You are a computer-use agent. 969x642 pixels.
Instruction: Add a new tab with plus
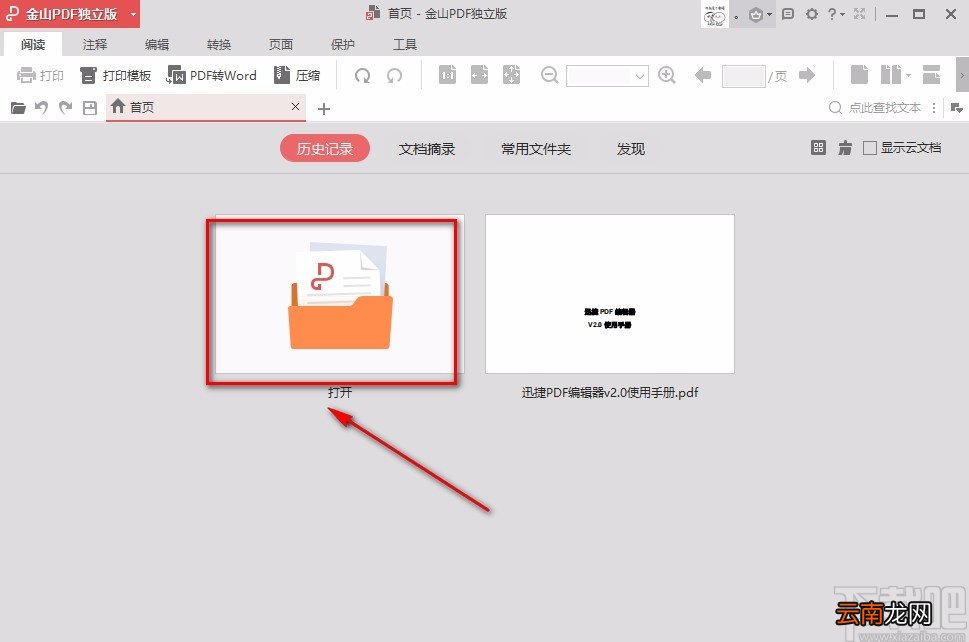[x=324, y=109]
